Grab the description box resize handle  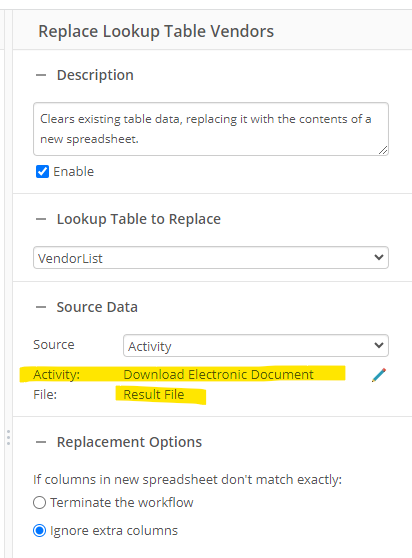[x=383, y=151]
